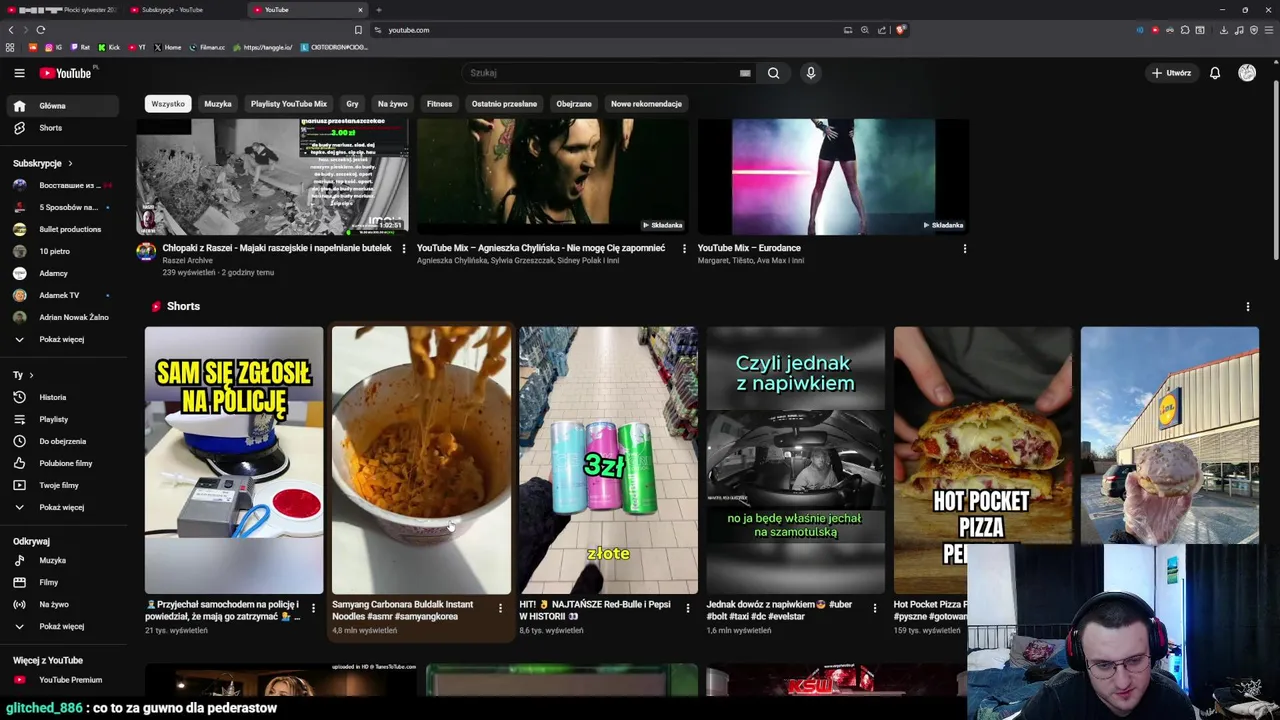Start voice search with microphone icon
The width and height of the screenshot is (1280, 720).
[811, 73]
